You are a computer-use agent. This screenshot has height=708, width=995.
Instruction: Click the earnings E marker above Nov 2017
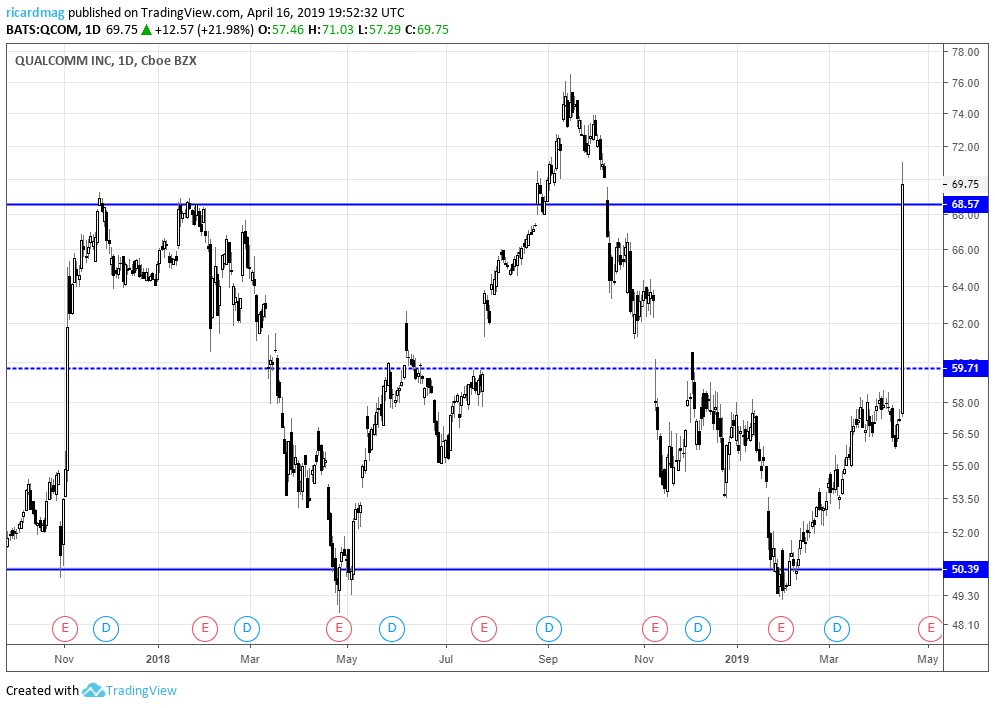point(65,629)
